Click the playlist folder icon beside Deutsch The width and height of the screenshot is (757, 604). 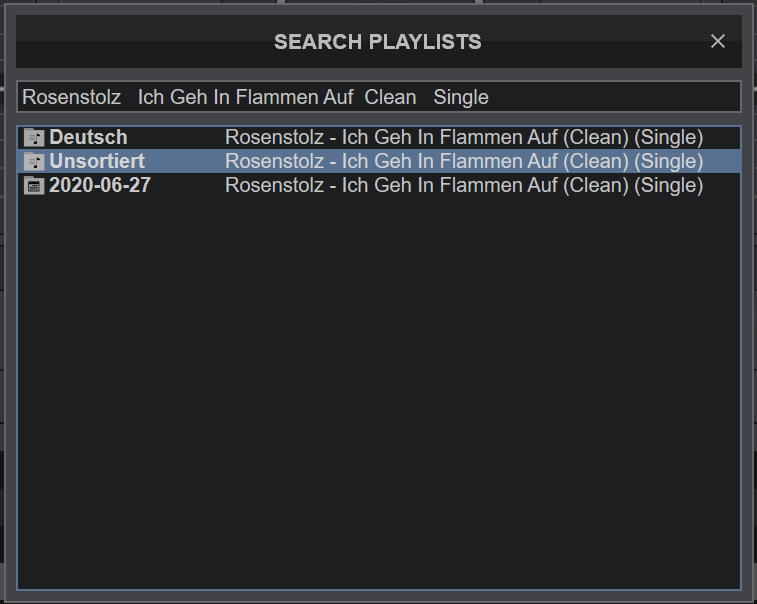click(34, 138)
